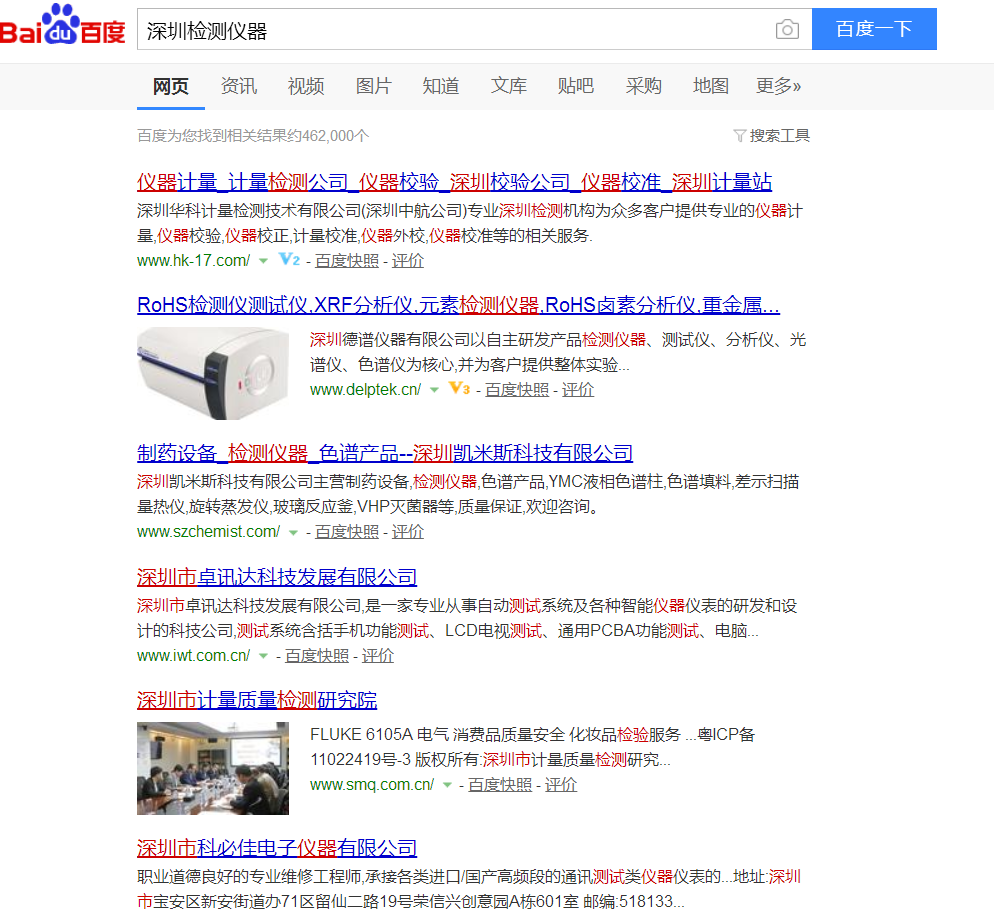This screenshot has width=994, height=912.
Task: Open result 仪器计量_计量检测公司 title link
Action: click(x=455, y=183)
